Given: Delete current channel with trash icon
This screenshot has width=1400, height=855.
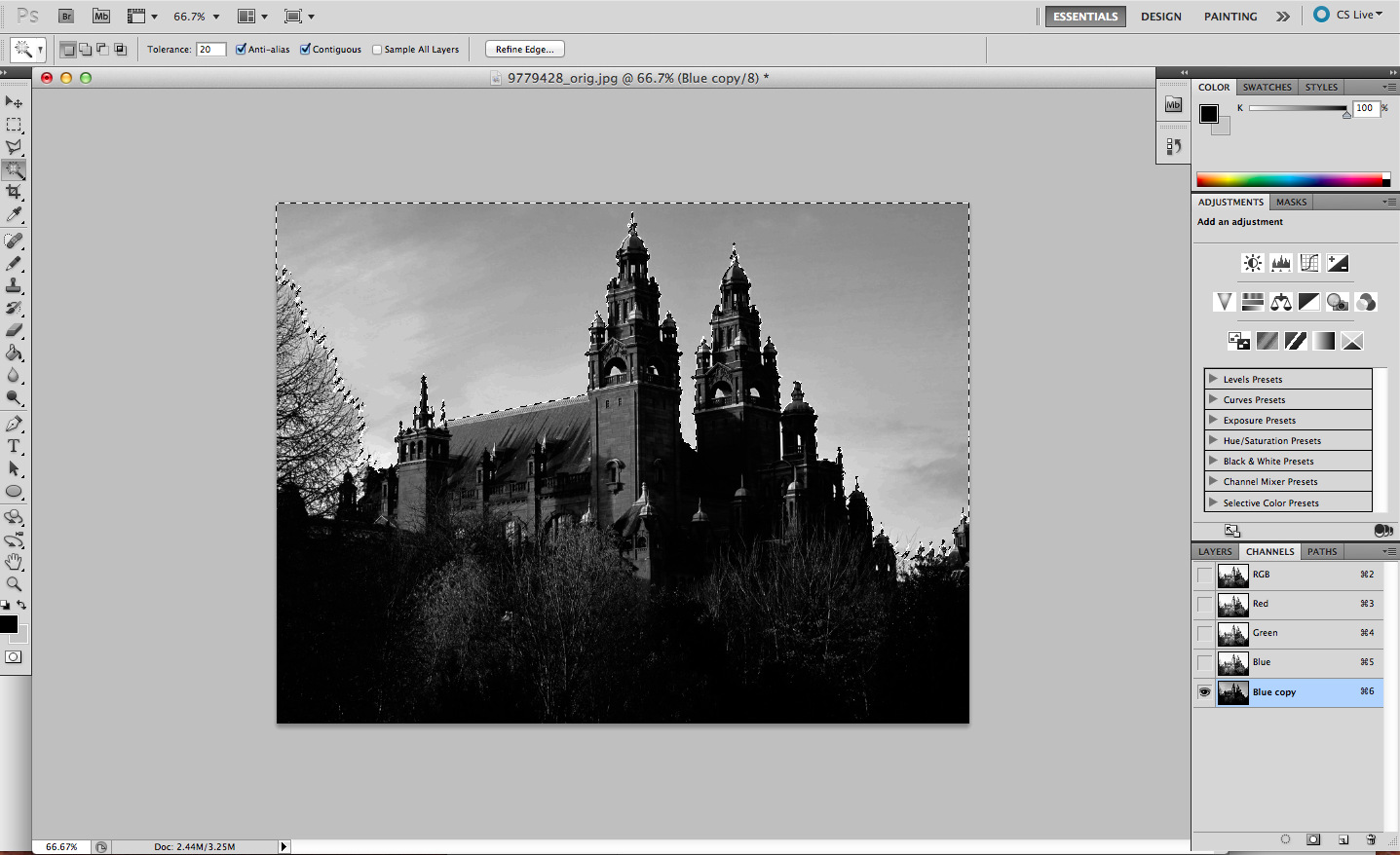Looking at the screenshot, I should pos(1371,839).
